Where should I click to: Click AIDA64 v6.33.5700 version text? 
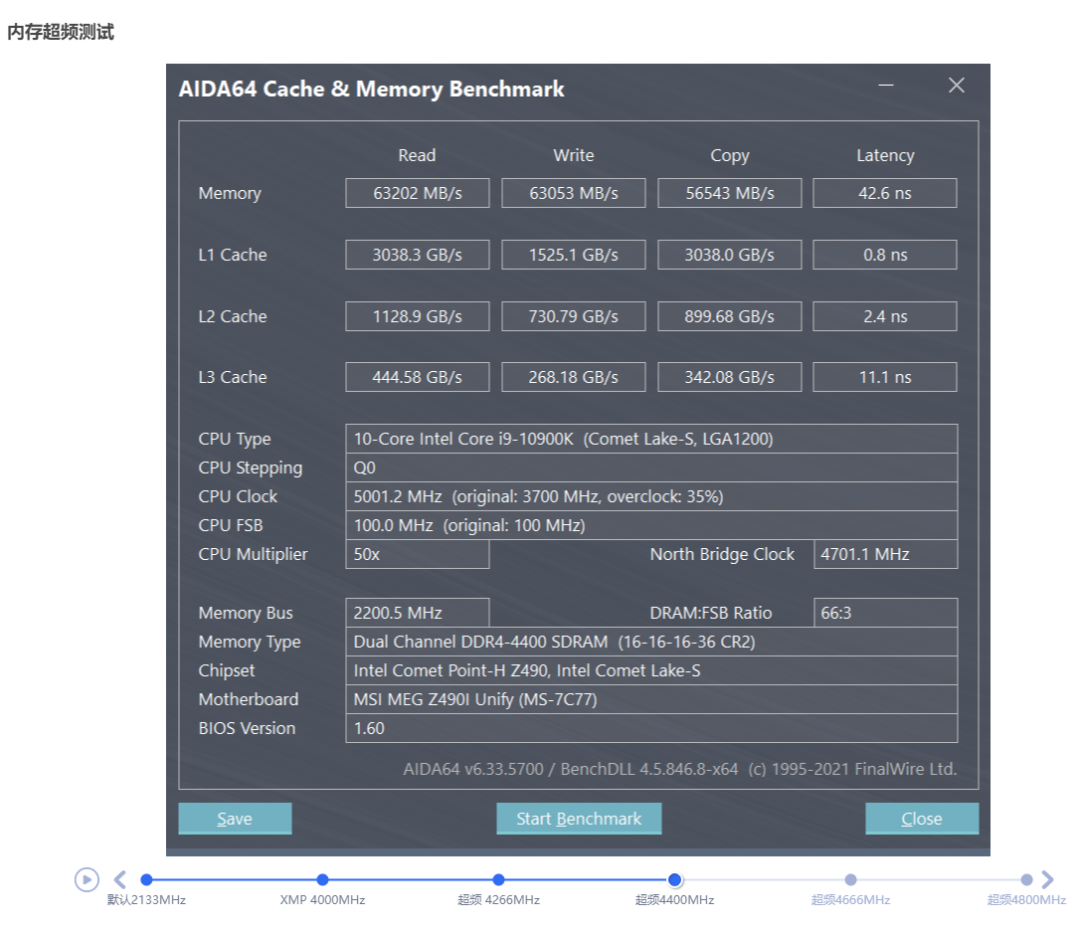pyautogui.click(x=473, y=769)
